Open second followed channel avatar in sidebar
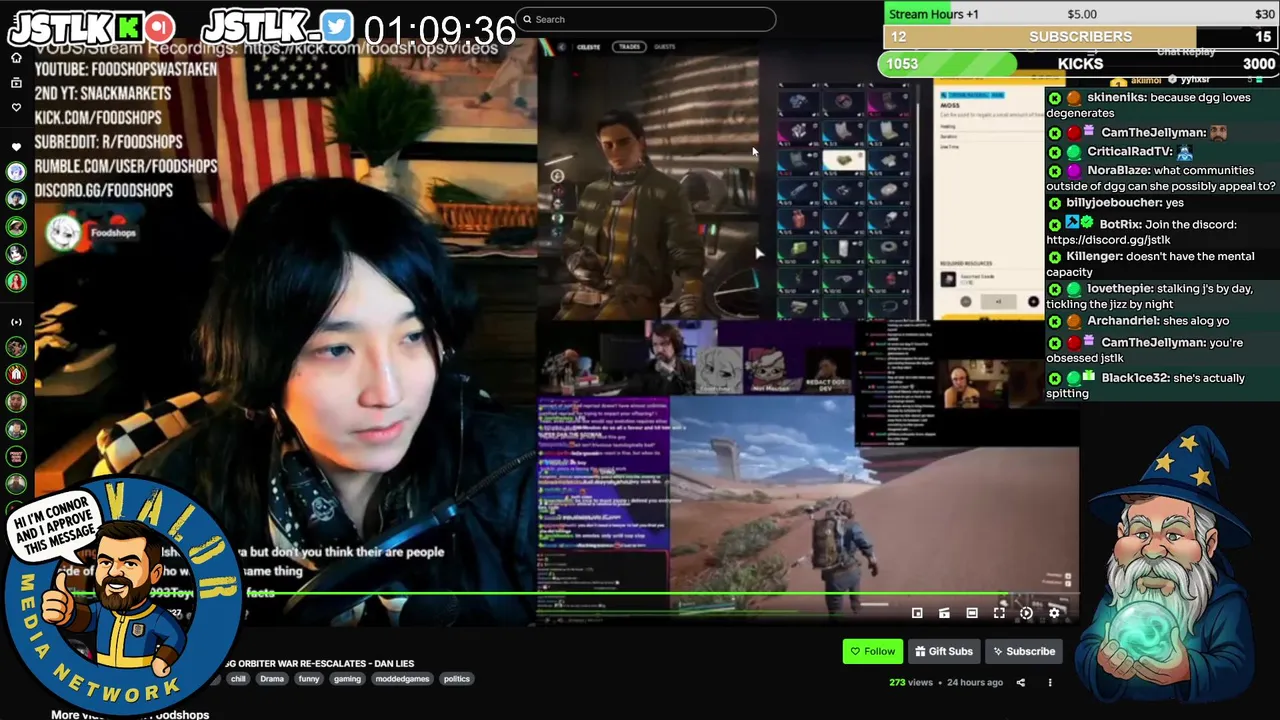 (16, 199)
